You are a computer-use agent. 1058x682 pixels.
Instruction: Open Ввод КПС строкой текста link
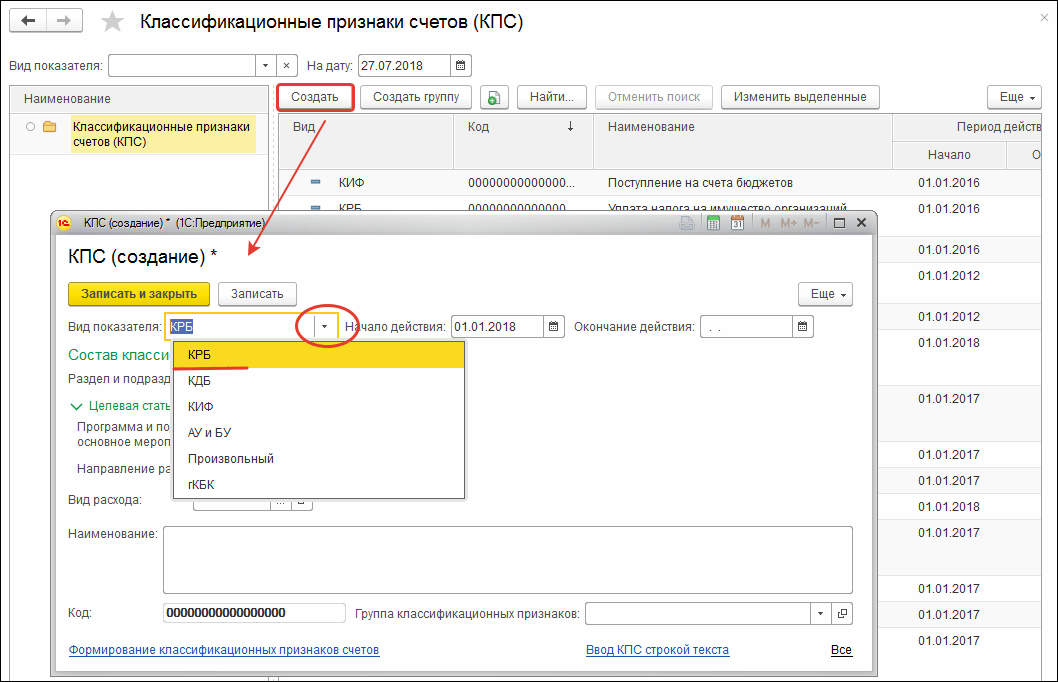[657, 650]
